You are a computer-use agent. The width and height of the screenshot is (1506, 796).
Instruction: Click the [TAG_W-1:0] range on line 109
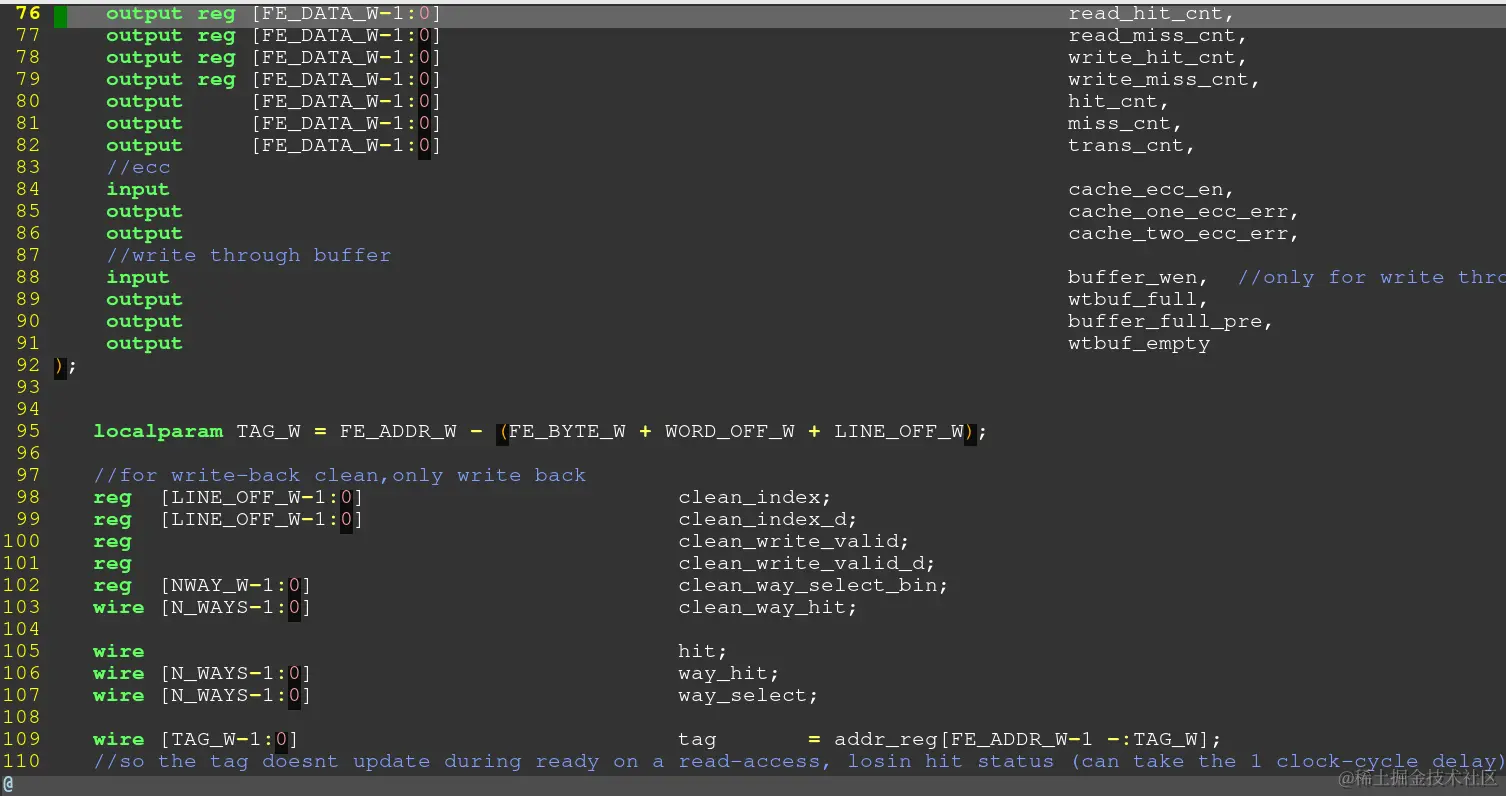pyautogui.click(x=229, y=740)
